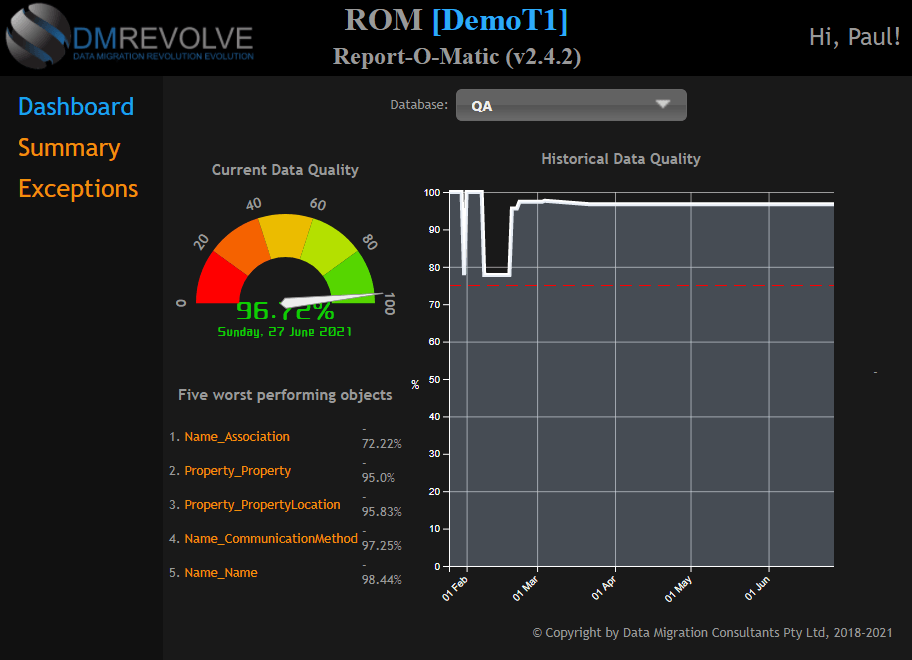Click the Name_CommunicationMethod link

coord(270,539)
